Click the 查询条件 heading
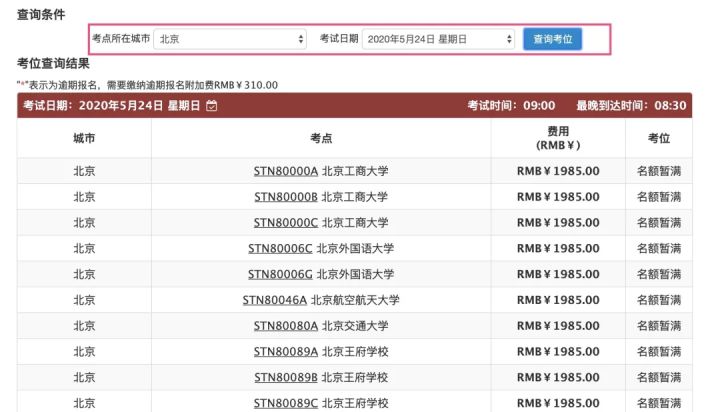Image resolution: width=720 pixels, height=412 pixels. [x=41, y=15]
